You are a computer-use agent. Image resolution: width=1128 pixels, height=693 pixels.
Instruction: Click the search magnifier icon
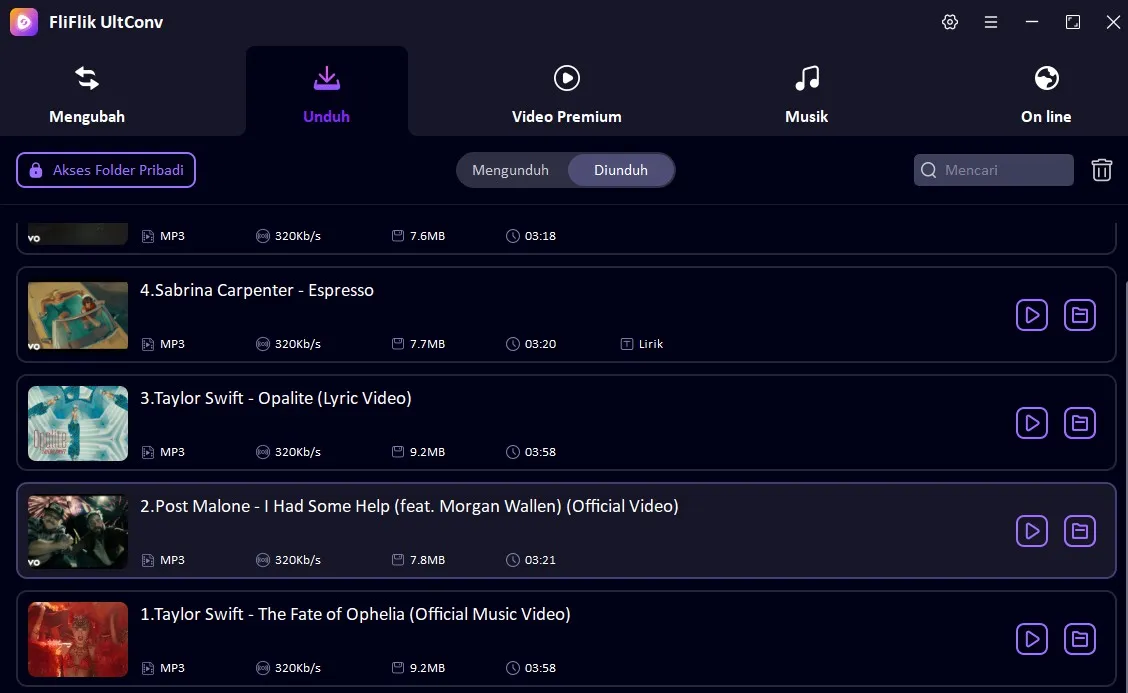point(928,170)
